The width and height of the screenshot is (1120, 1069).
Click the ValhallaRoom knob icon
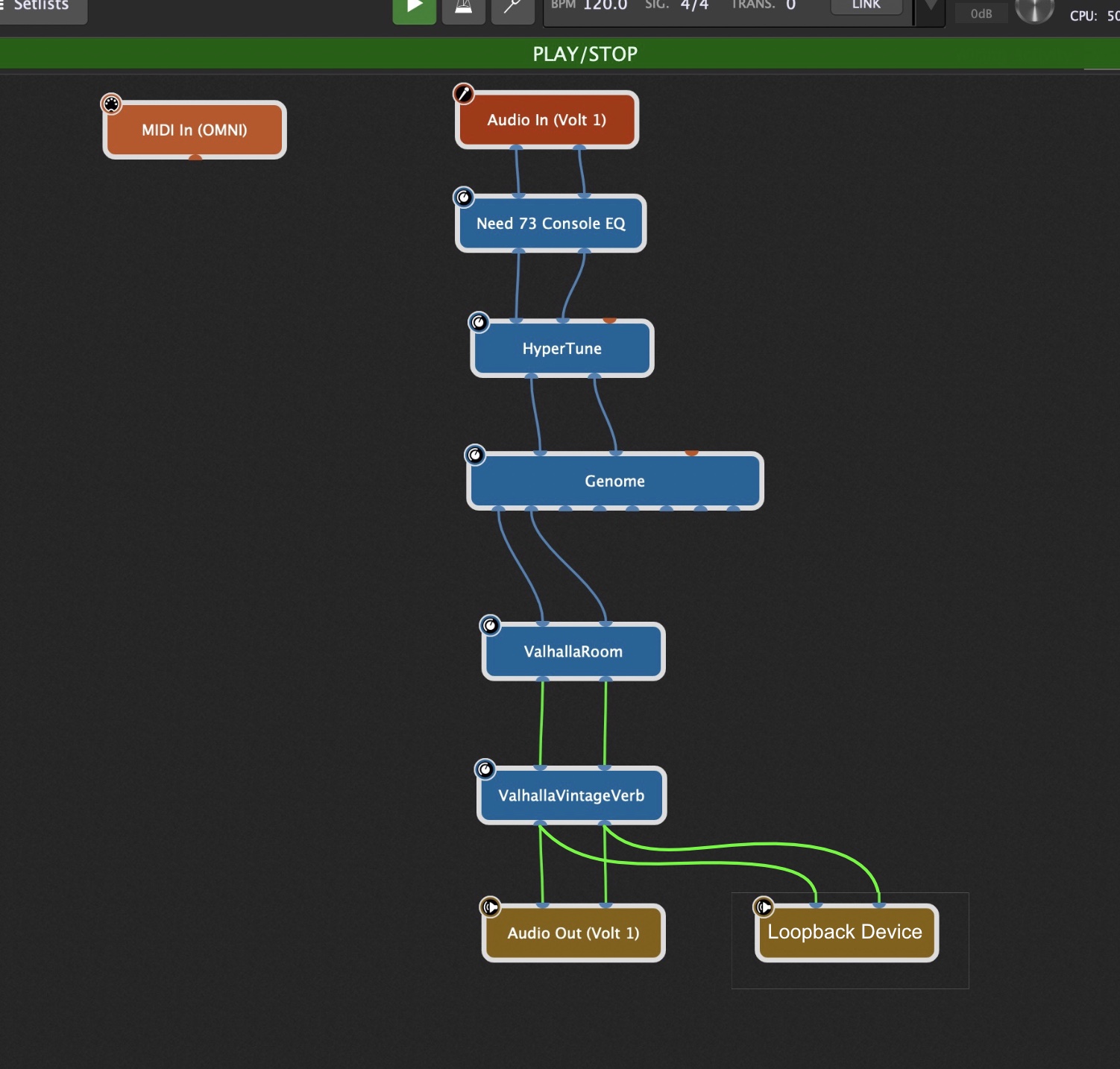coord(491,625)
